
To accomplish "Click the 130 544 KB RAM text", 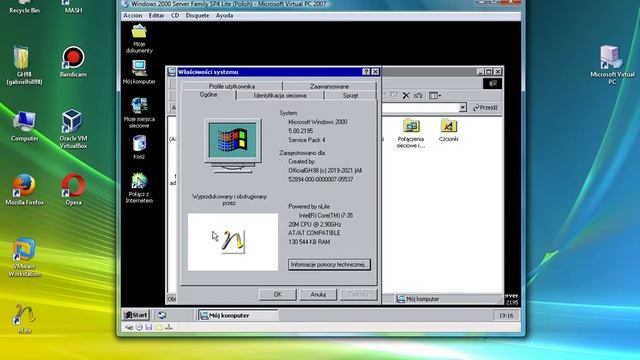I will click(309, 242).
